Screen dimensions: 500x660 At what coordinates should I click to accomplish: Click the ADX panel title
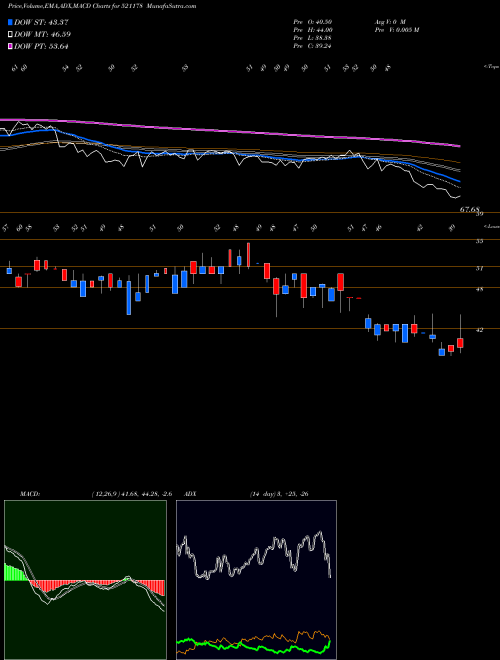(190, 494)
